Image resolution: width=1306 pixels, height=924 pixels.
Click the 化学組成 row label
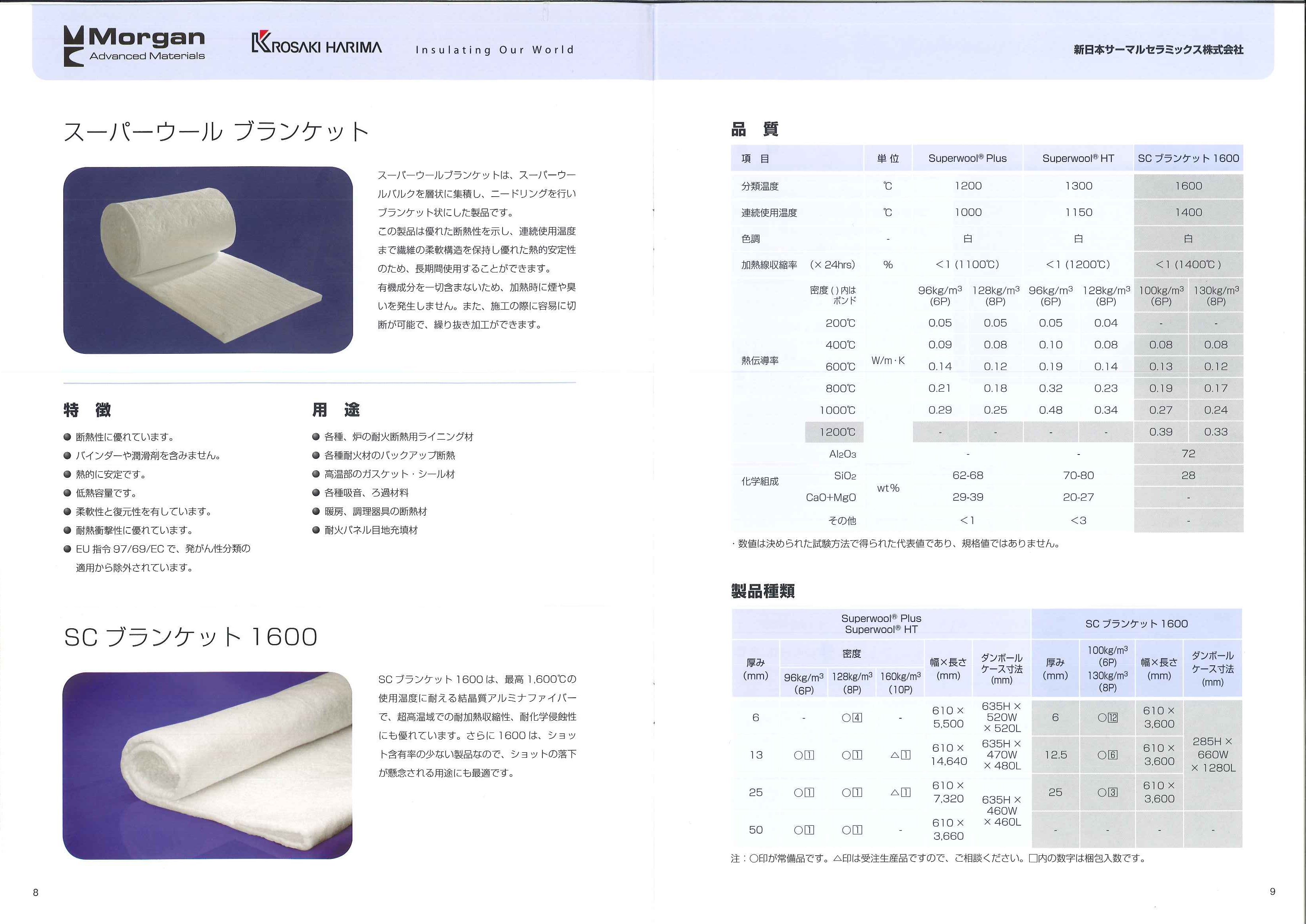pos(760,482)
